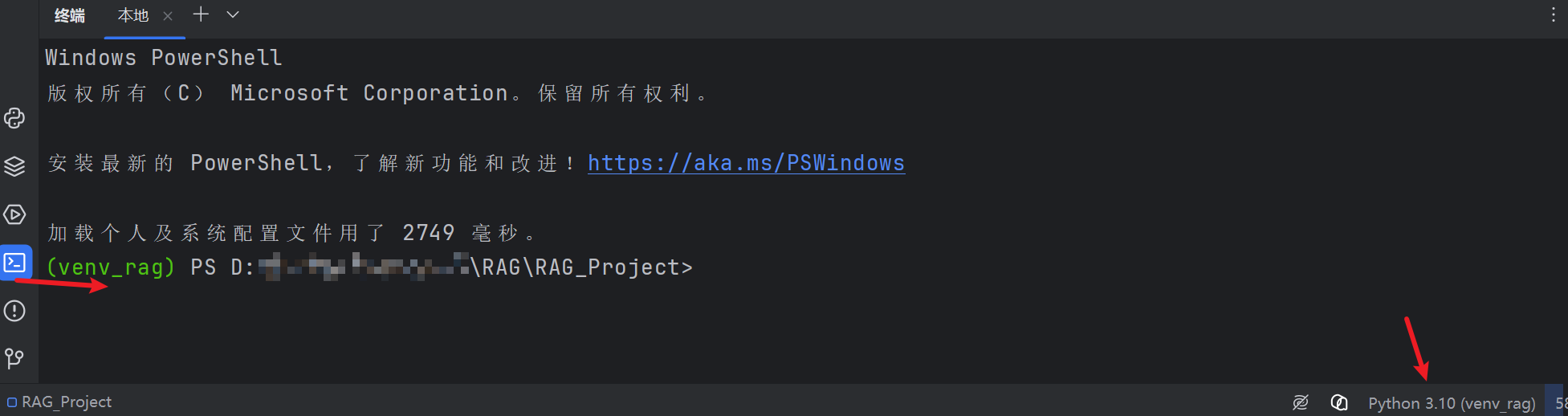Image resolution: width=1568 pixels, height=416 pixels.
Task: Click the AI assistant status bar icon
Action: [x=1339, y=402]
